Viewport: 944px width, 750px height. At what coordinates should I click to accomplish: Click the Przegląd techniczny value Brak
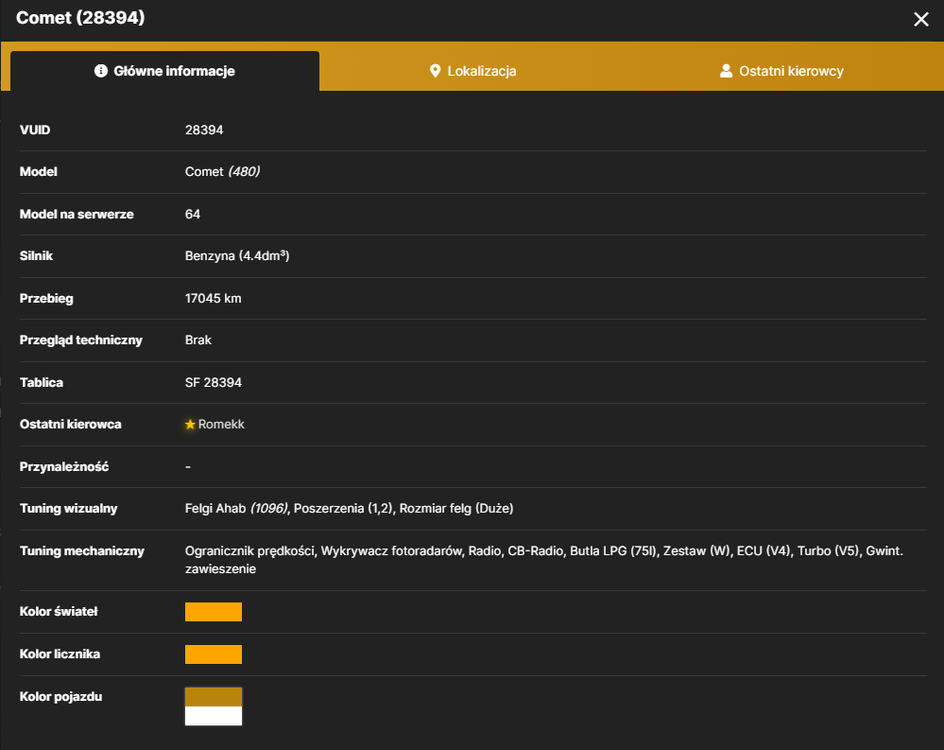pos(198,340)
